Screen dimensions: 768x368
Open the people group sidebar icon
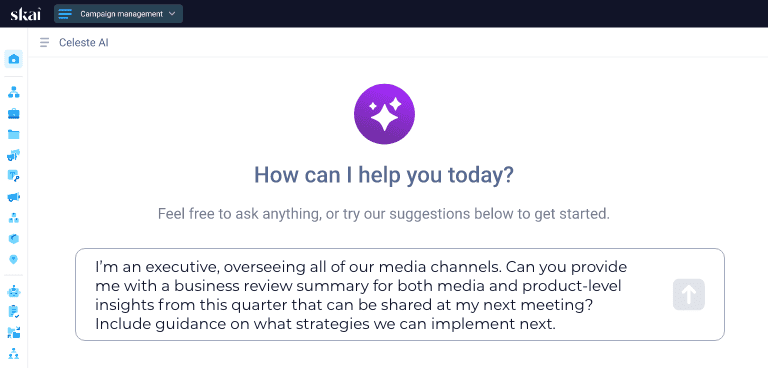pyautogui.click(x=14, y=353)
